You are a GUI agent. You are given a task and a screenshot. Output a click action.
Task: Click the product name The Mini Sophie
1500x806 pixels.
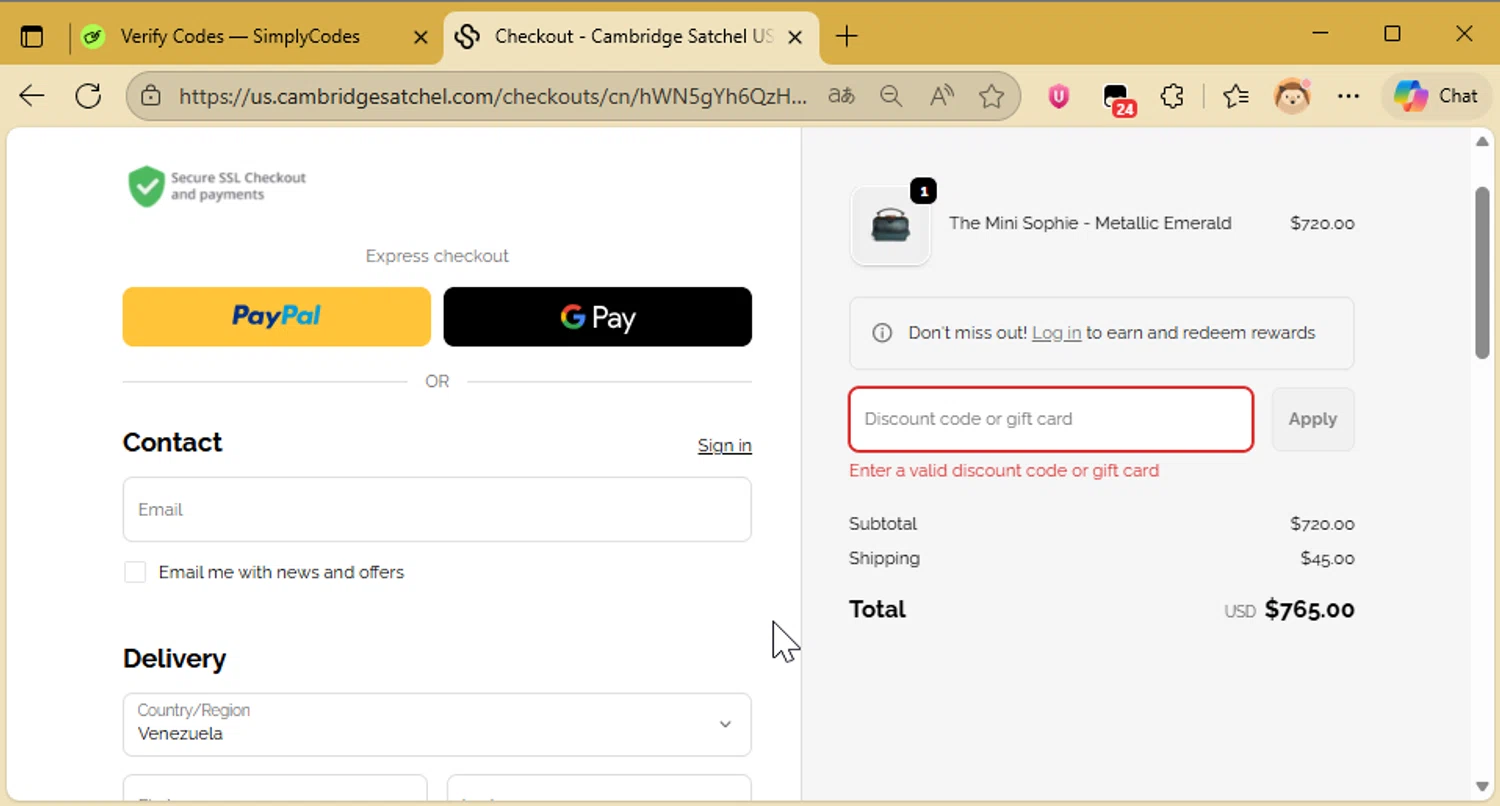pyautogui.click(x=1090, y=223)
